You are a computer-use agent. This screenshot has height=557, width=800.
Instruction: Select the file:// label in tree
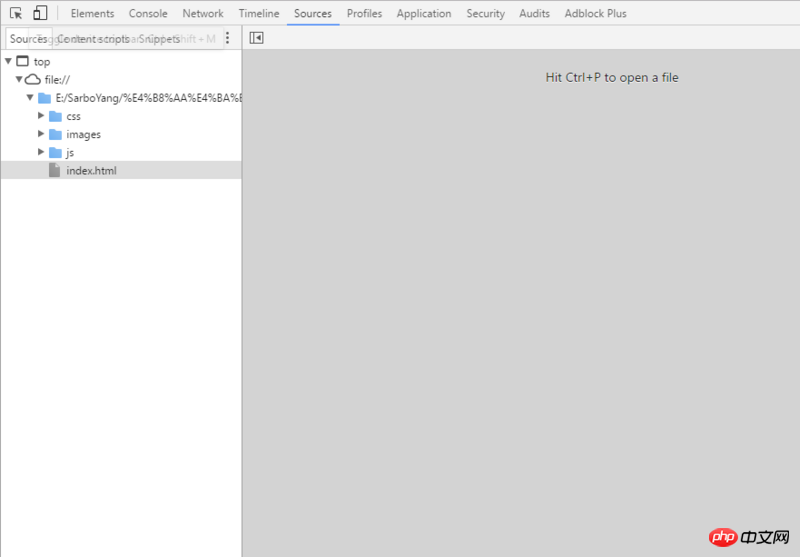[57, 80]
